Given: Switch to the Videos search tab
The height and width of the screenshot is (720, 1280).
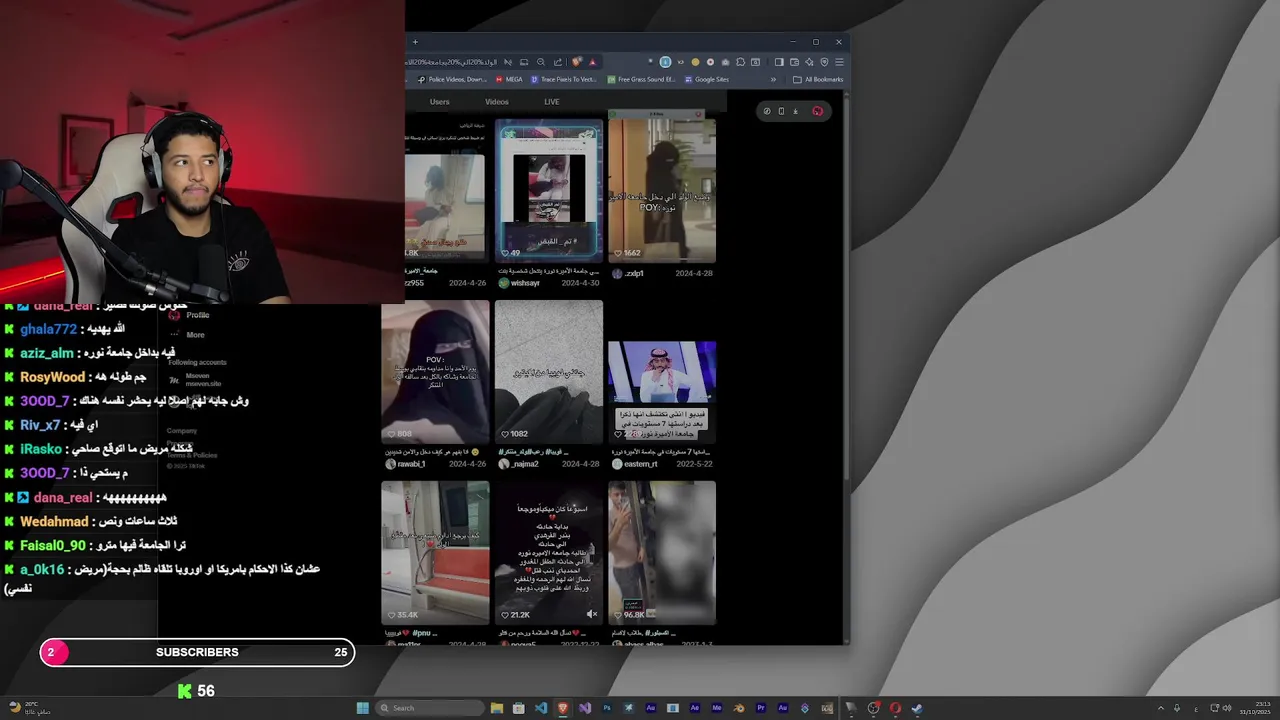Looking at the screenshot, I should coord(497,102).
